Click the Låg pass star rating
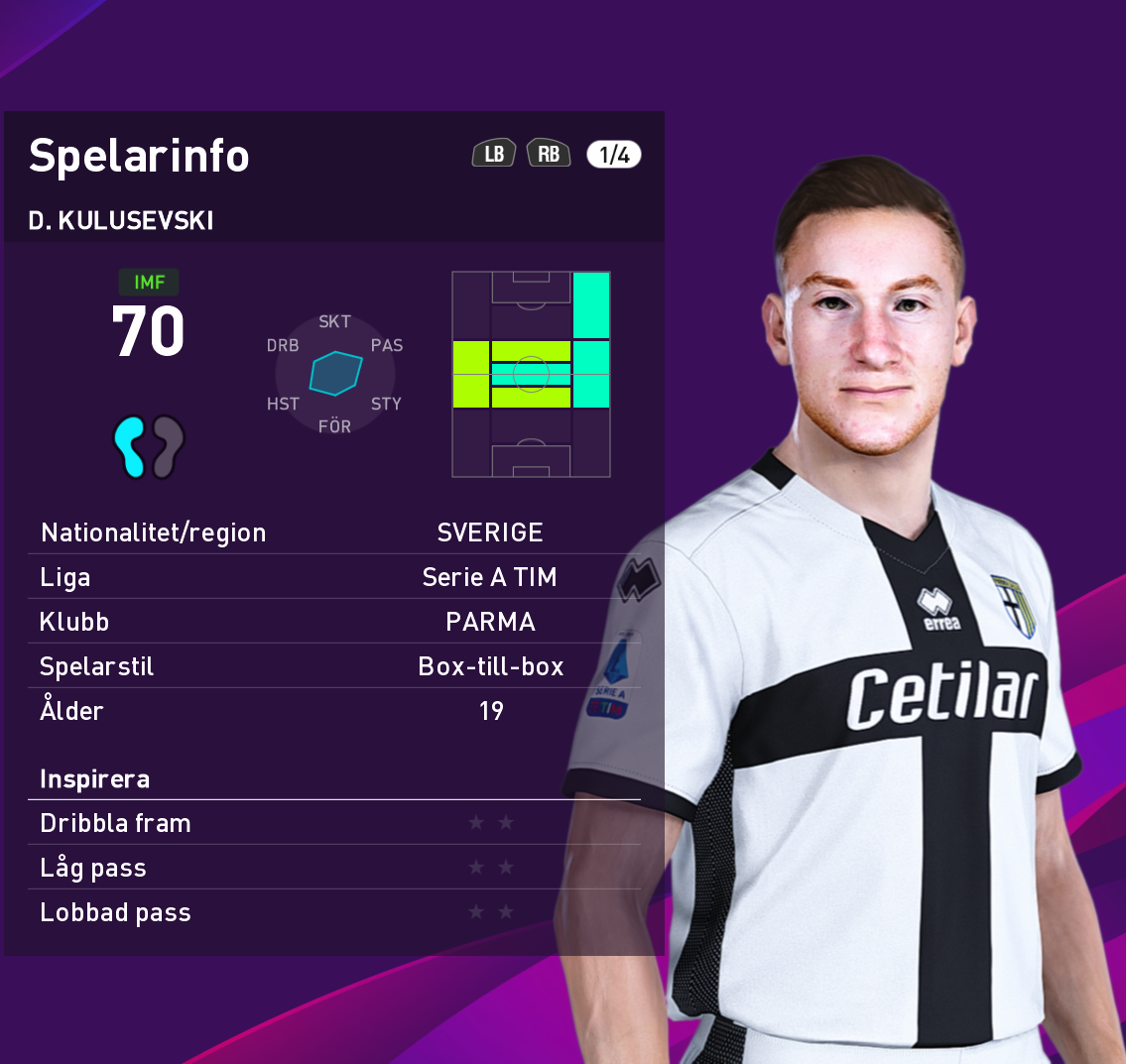Screen dimensions: 1126x1064 (491, 868)
